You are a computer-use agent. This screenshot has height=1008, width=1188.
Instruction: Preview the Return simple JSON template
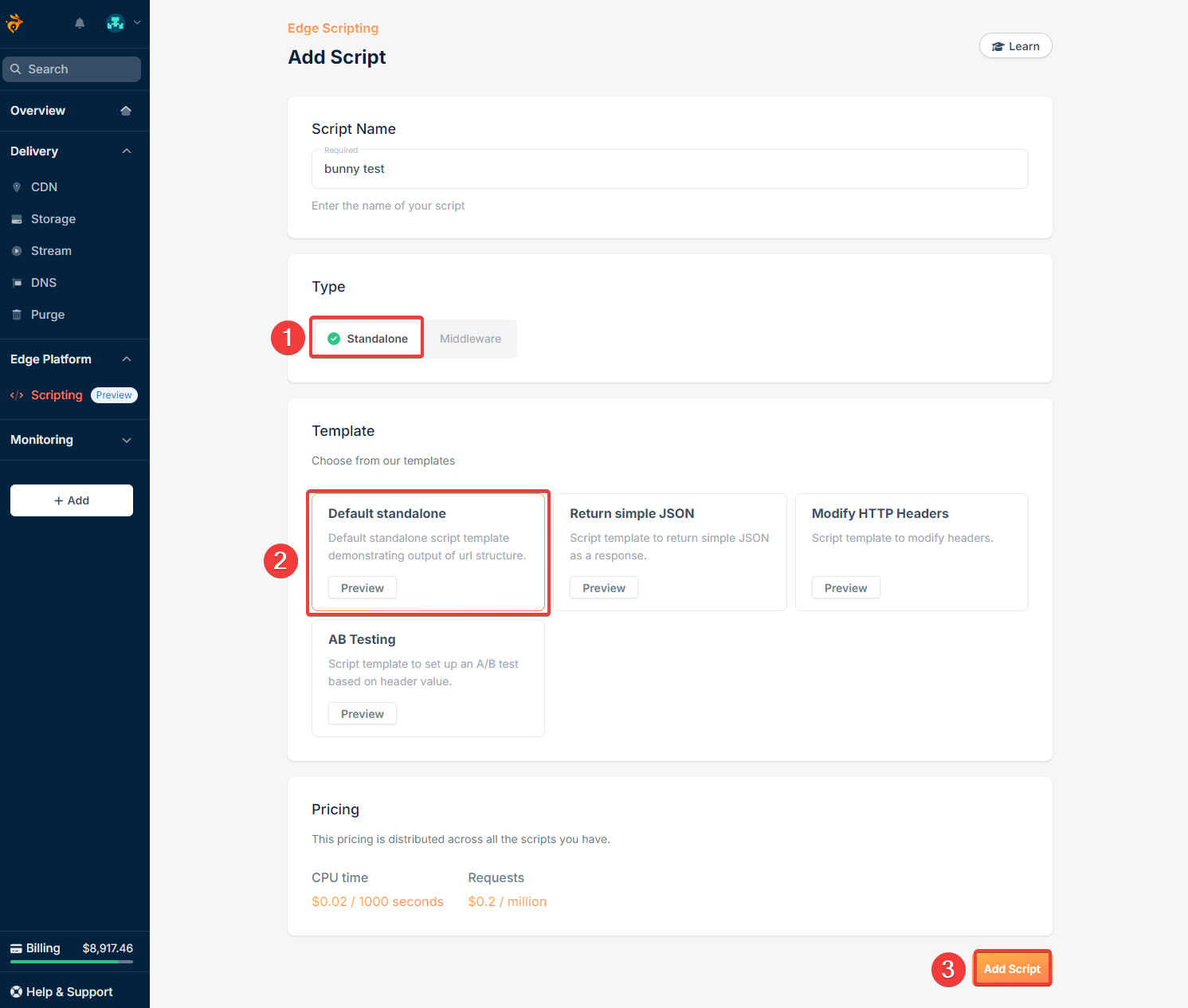coord(604,588)
